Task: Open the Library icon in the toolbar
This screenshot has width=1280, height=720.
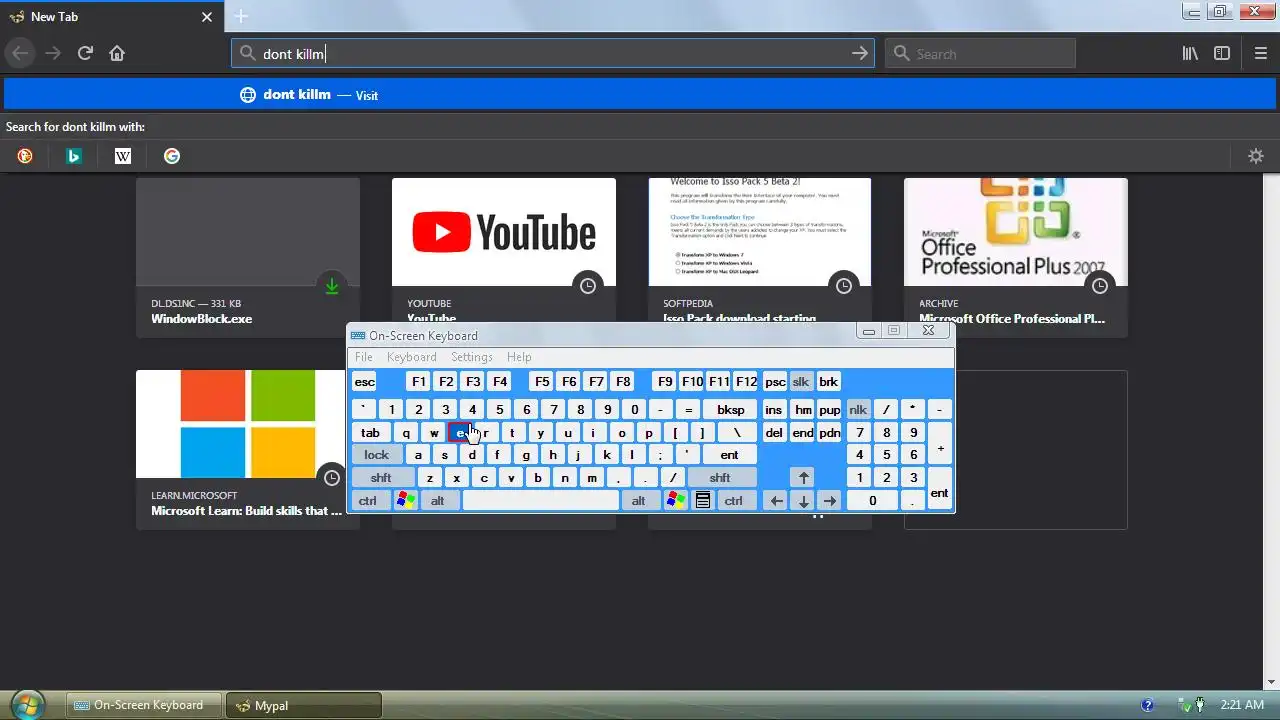Action: [1190, 53]
